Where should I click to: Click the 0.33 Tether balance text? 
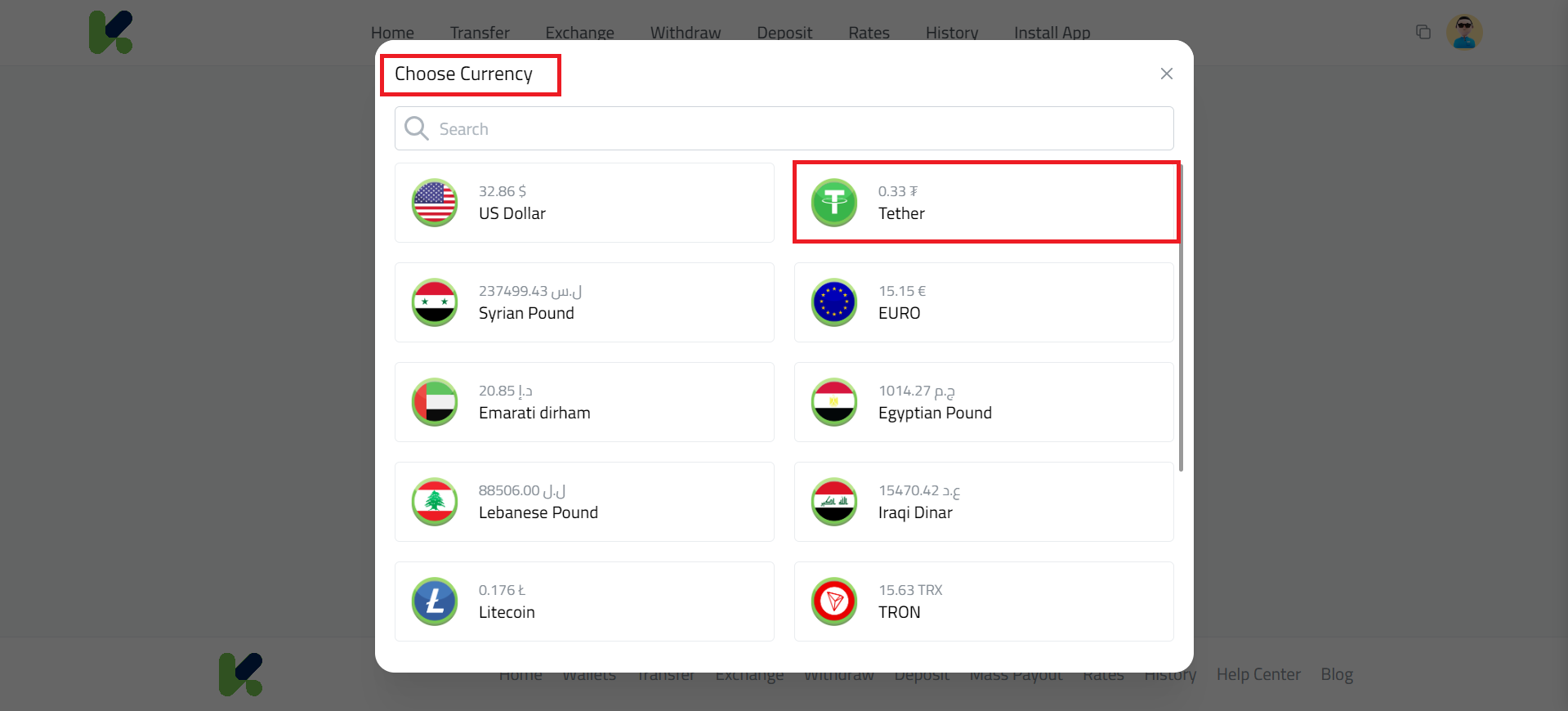tap(898, 191)
